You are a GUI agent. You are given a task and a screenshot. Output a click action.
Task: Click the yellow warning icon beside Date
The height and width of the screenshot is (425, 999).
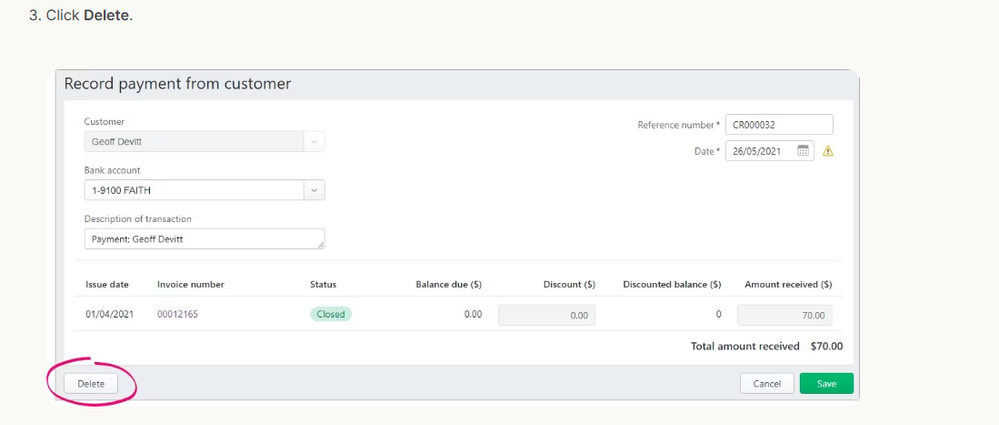click(x=827, y=152)
